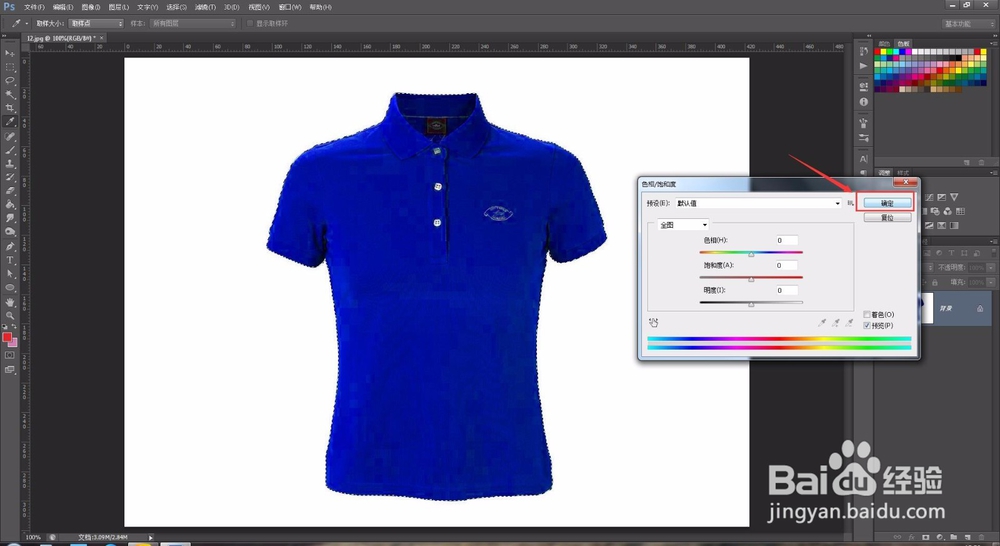Toggle Quick Mask mode
Viewport: 1000px width, 546px height.
click(10, 355)
